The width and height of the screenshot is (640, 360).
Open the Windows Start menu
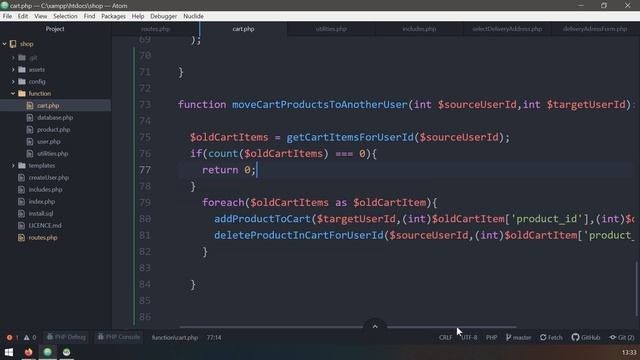coord(9,352)
